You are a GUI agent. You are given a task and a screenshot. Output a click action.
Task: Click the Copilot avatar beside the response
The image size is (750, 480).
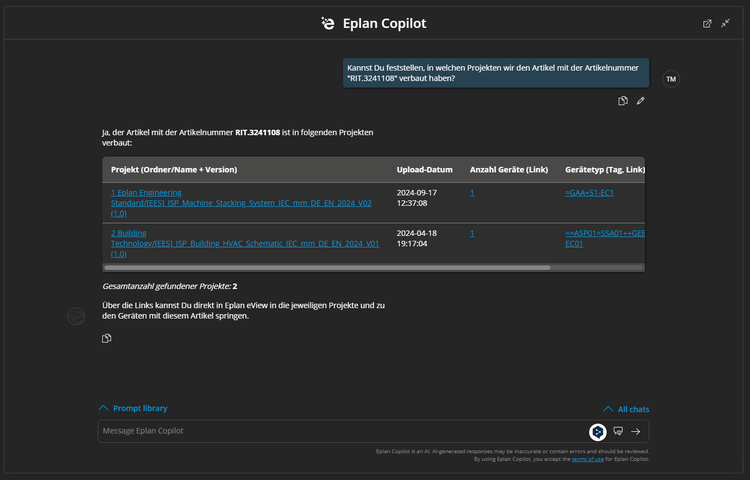pyautogui.click(x=76, y=316)
